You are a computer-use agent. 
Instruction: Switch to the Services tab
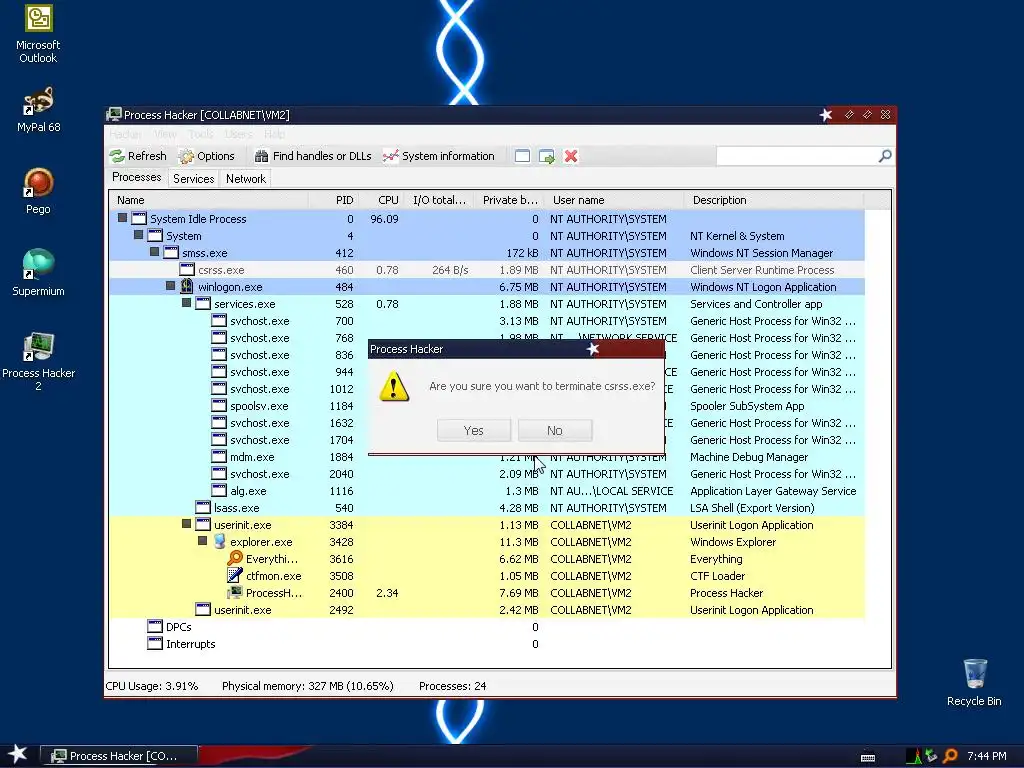click(x=193, y=179)
